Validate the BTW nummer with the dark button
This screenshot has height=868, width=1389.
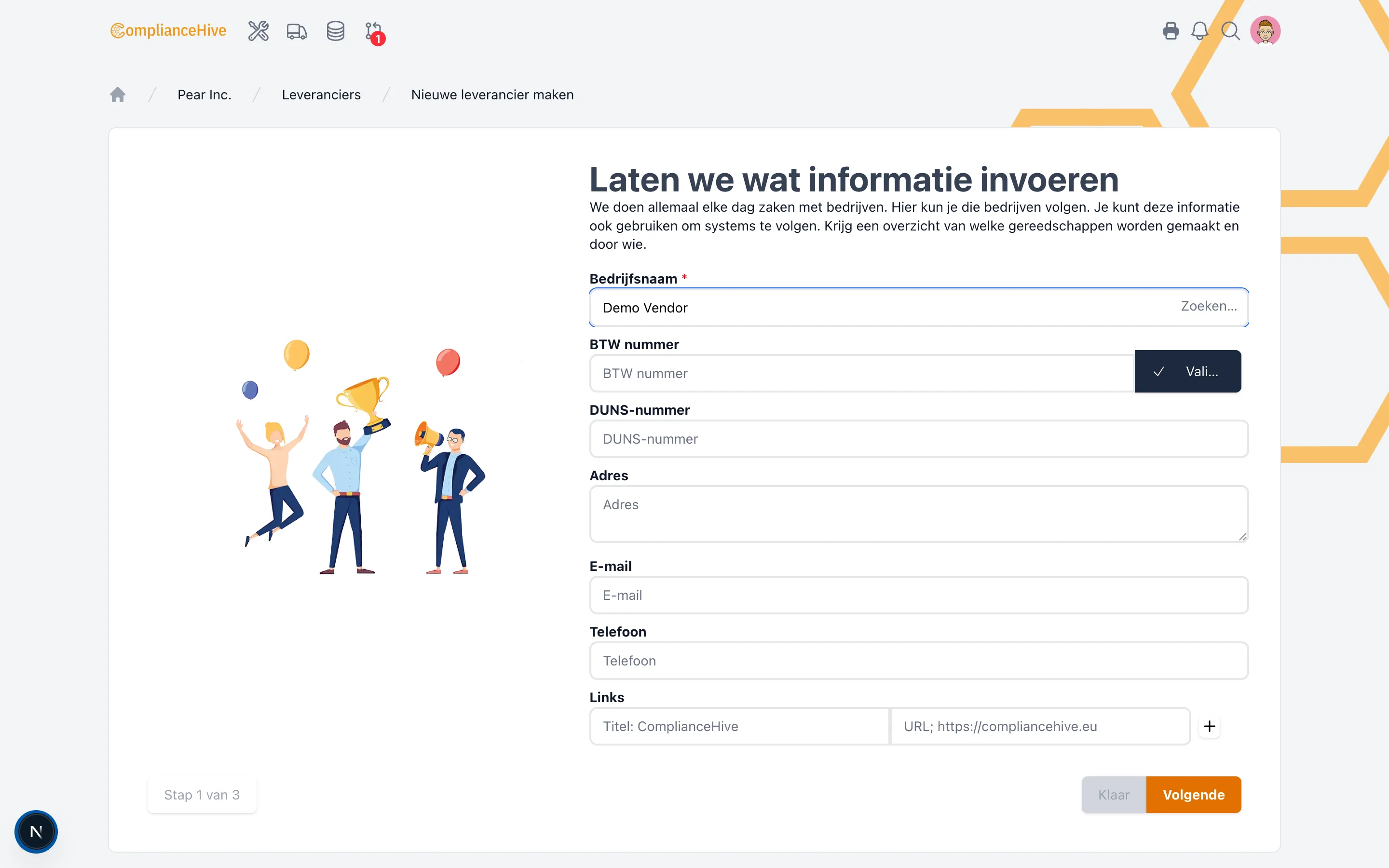1187,371
